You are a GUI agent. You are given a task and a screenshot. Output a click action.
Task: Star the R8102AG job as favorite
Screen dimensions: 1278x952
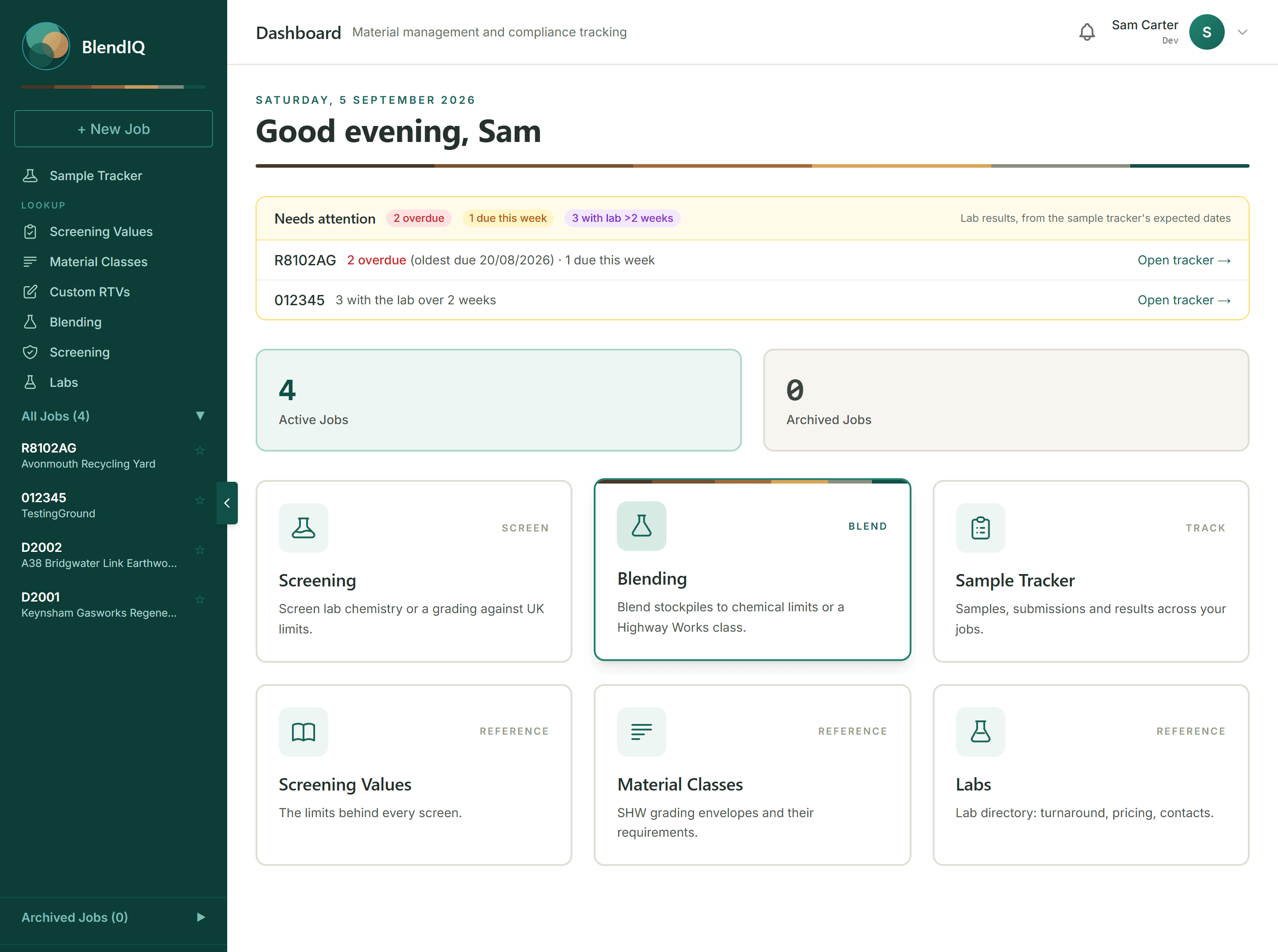(x=200, y=450)
